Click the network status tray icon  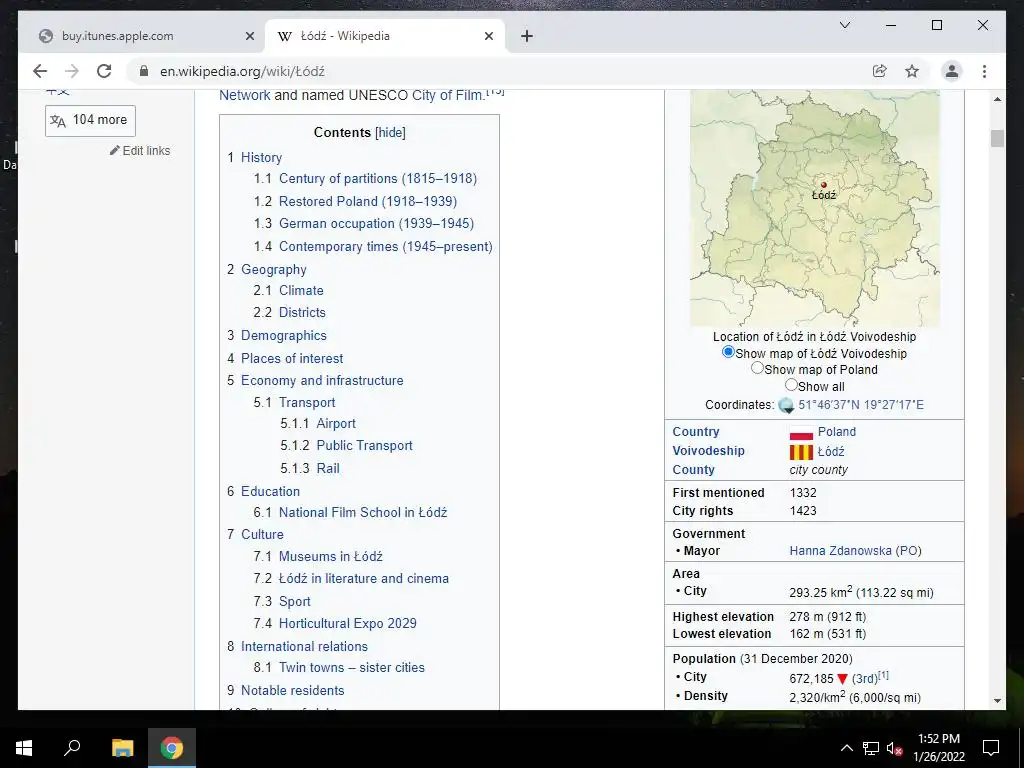[871, 748]
